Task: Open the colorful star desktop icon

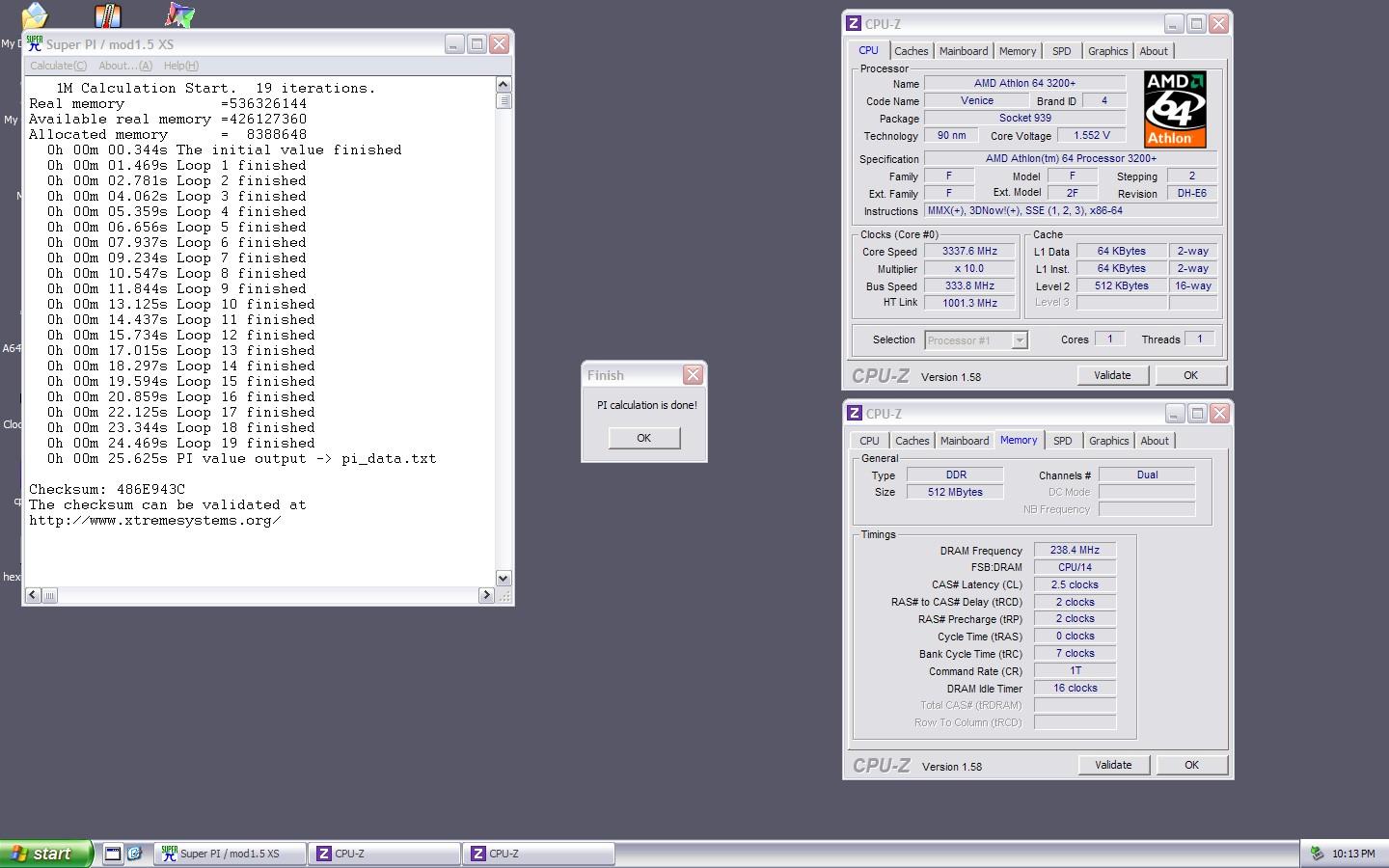Action: click(x=179, y=14)
